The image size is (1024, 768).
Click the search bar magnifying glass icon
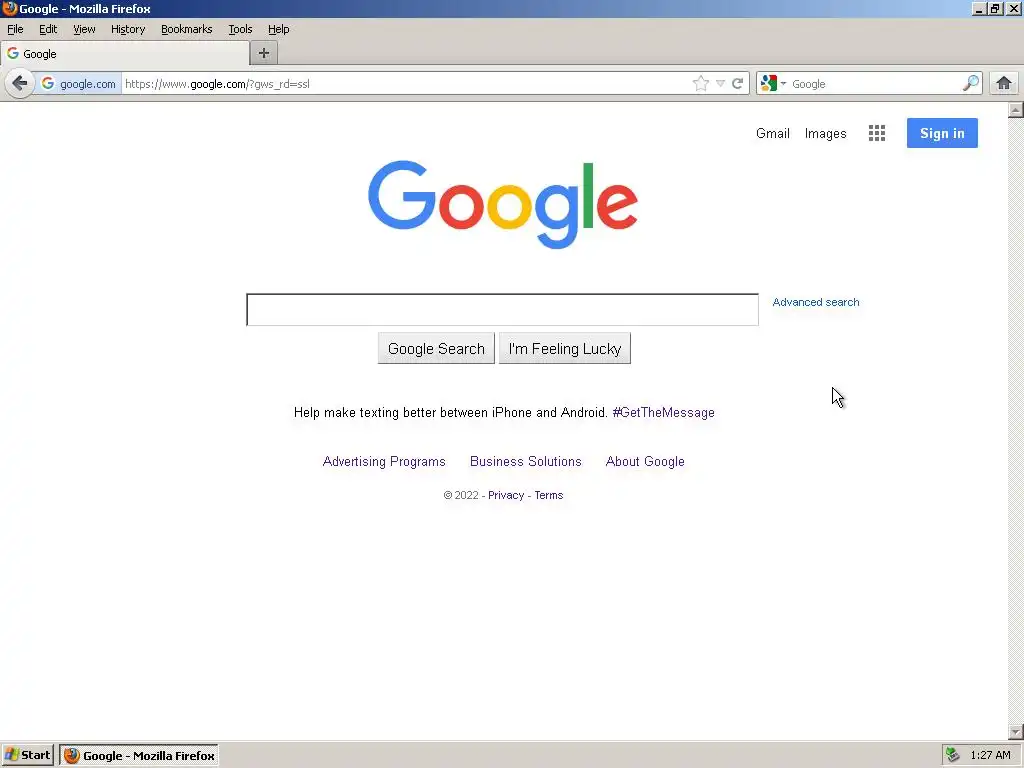tap(971, 84)
